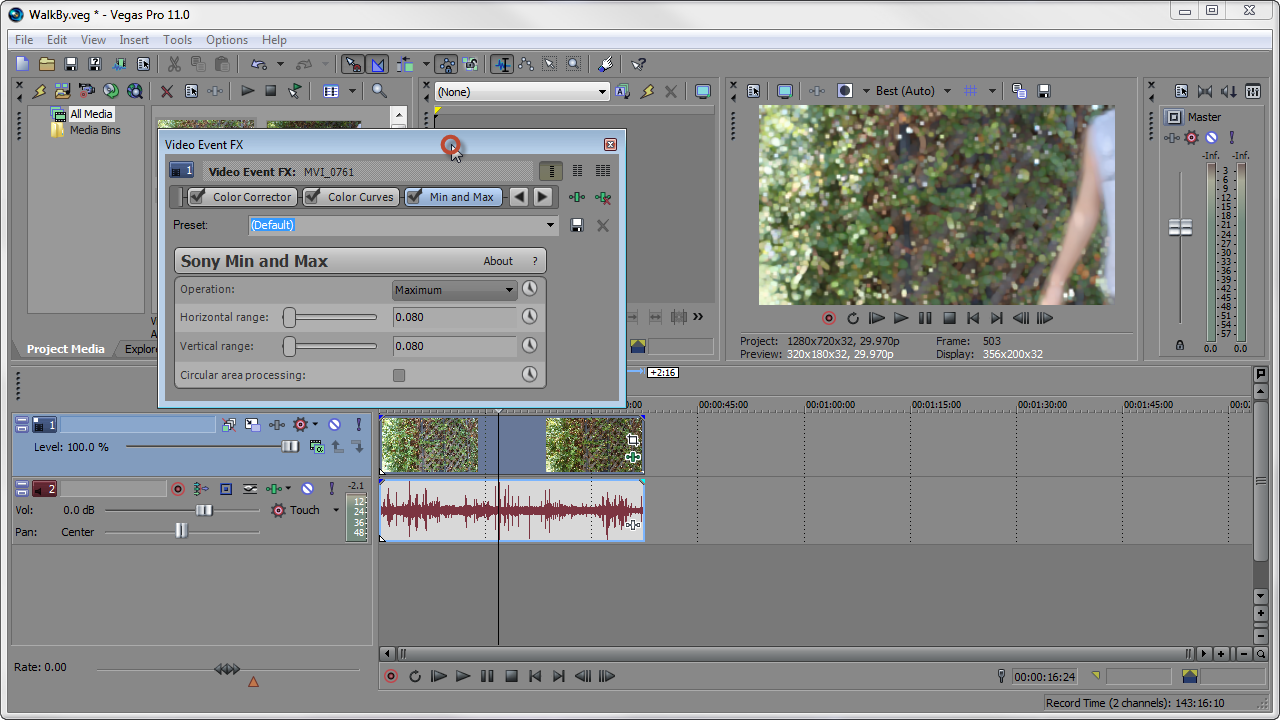Expand the Undo history dropdown arrow
The height and width of the screenshot is (720, 1280).
pos(280,64)
